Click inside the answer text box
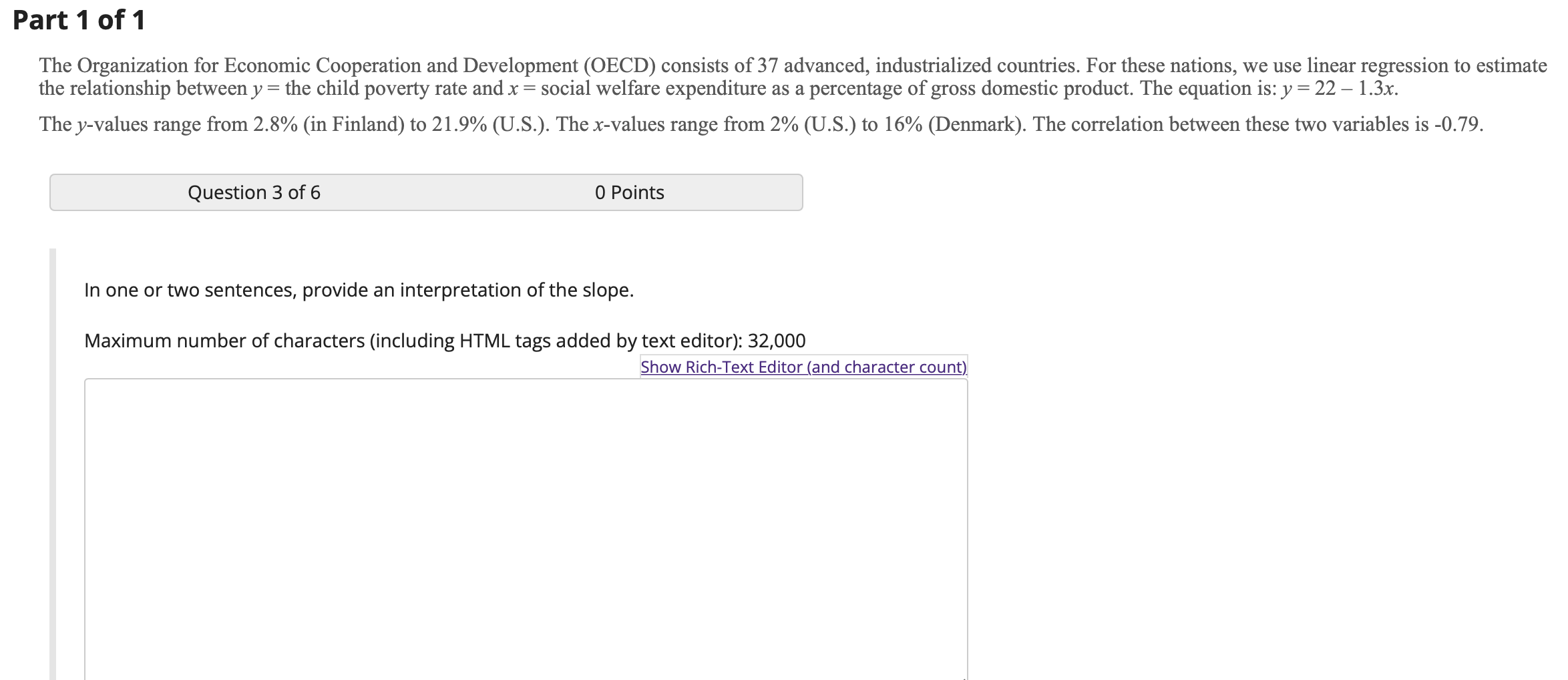 coord(526,529)
